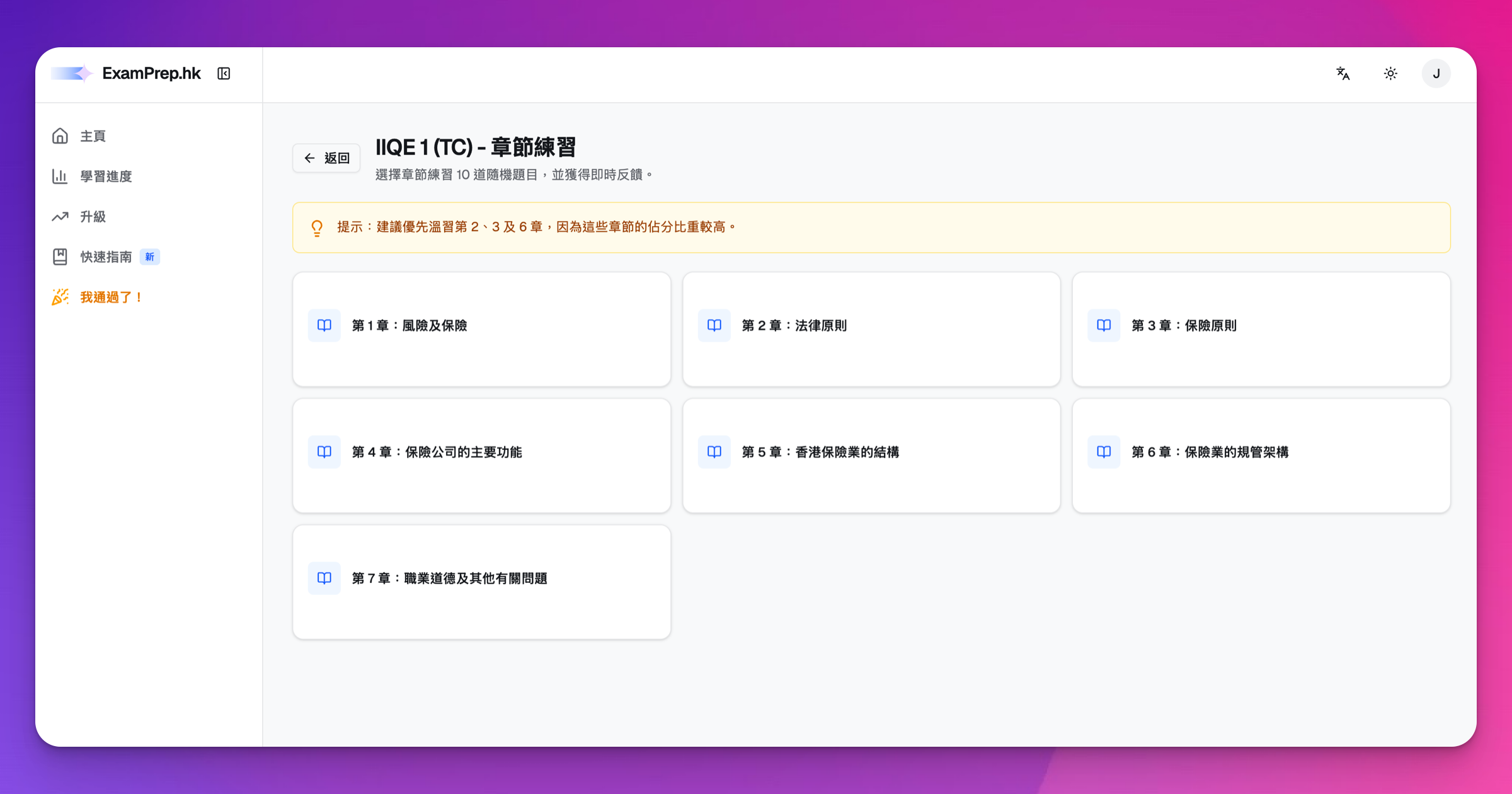Image resolution: width=1512 pixels, height=794 pixels.
Task: Click the book icon on Chapter 4 card
Action: coord(324,452)
